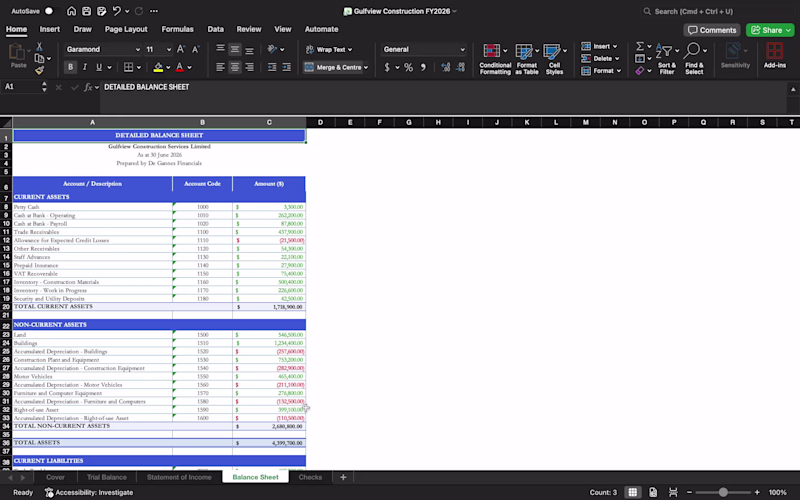Align cell content to middle
Viewport: 800px width, 500px height.
(235, 49)
